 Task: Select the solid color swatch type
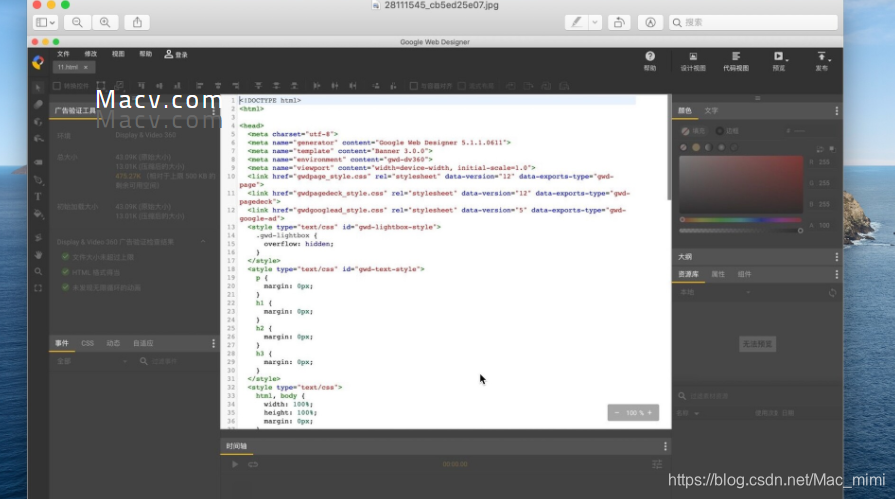tap(696, 147)
